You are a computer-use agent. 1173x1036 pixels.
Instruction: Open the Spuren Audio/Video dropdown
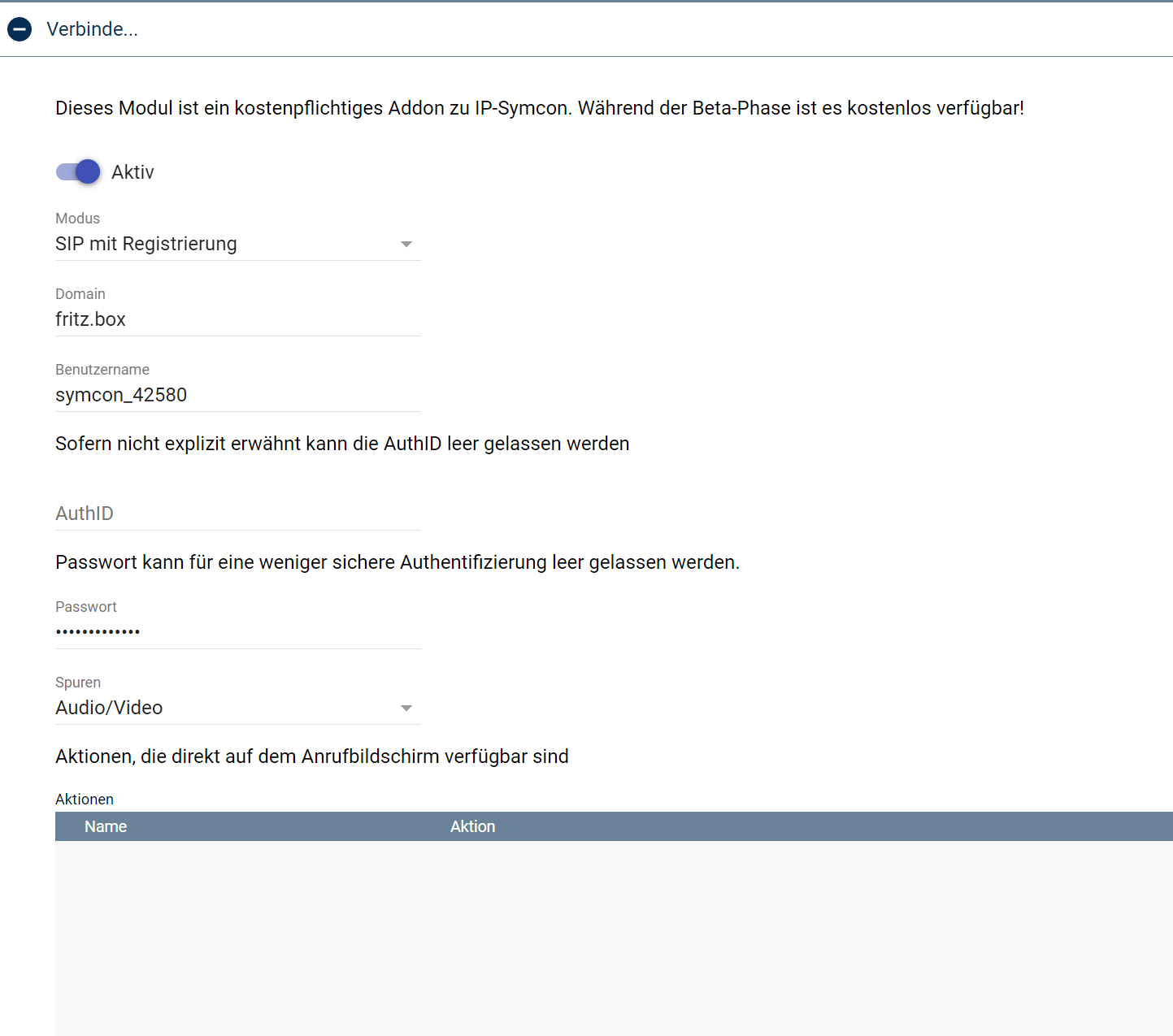pyautogui.click(x=238, y=708)
